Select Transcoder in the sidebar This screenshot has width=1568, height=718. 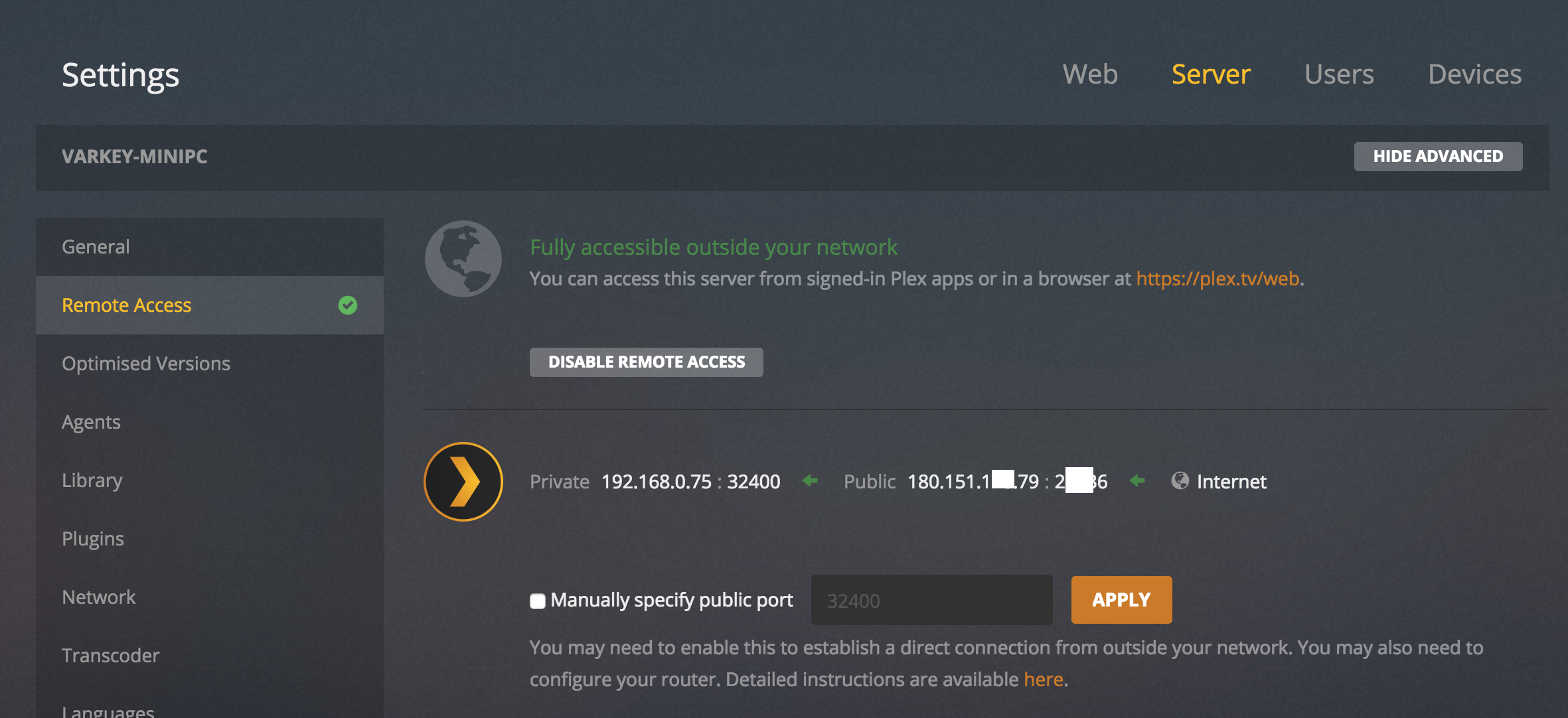(x=110, y=656)
